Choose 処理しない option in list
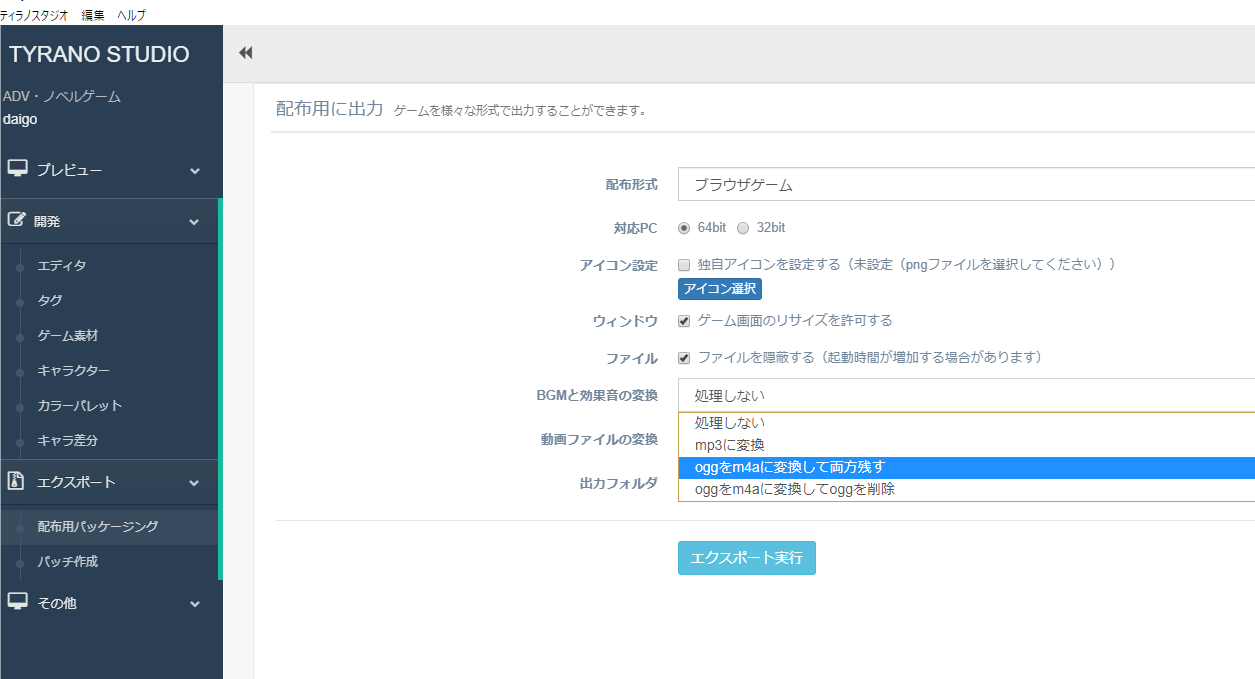This screenshot has height=679, width=1255. pos(966,423)
